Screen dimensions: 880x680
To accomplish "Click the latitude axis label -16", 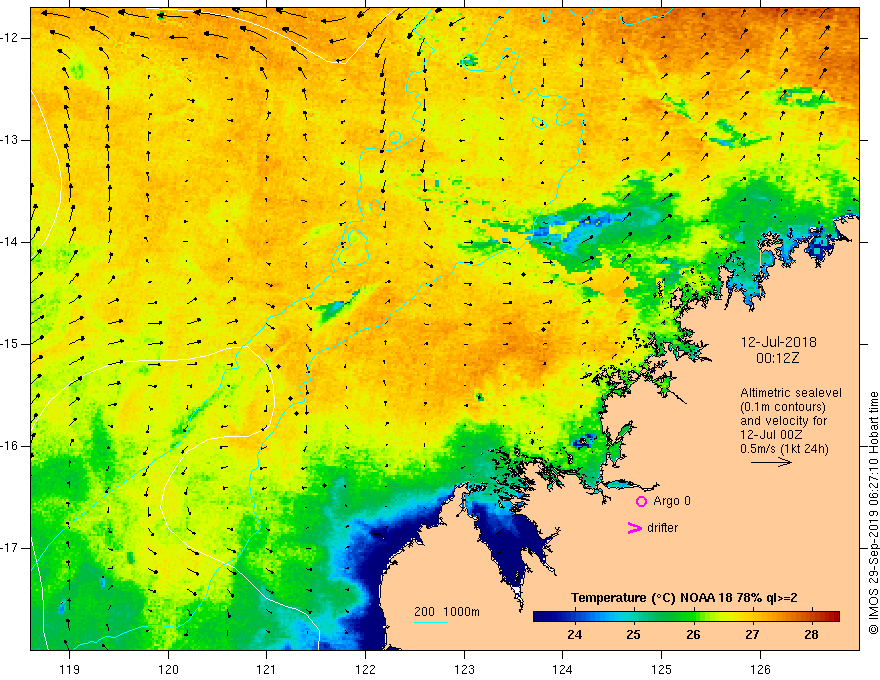I will click(10, 446).
